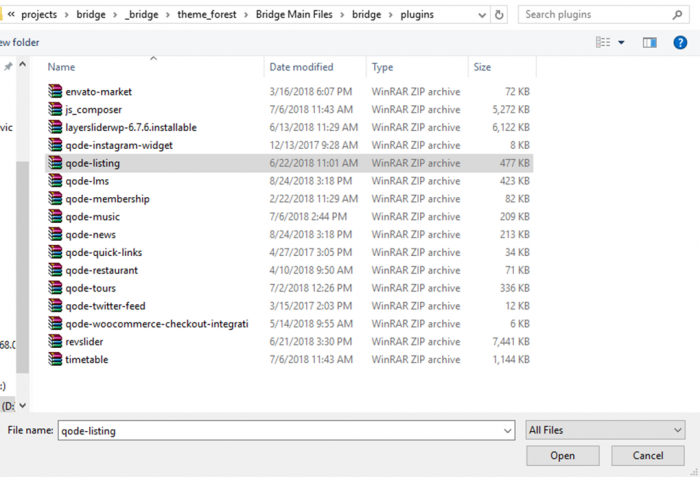Click the qode-quick-links archive icon
The image size is (700, 477).
click(x=55, y=252)
